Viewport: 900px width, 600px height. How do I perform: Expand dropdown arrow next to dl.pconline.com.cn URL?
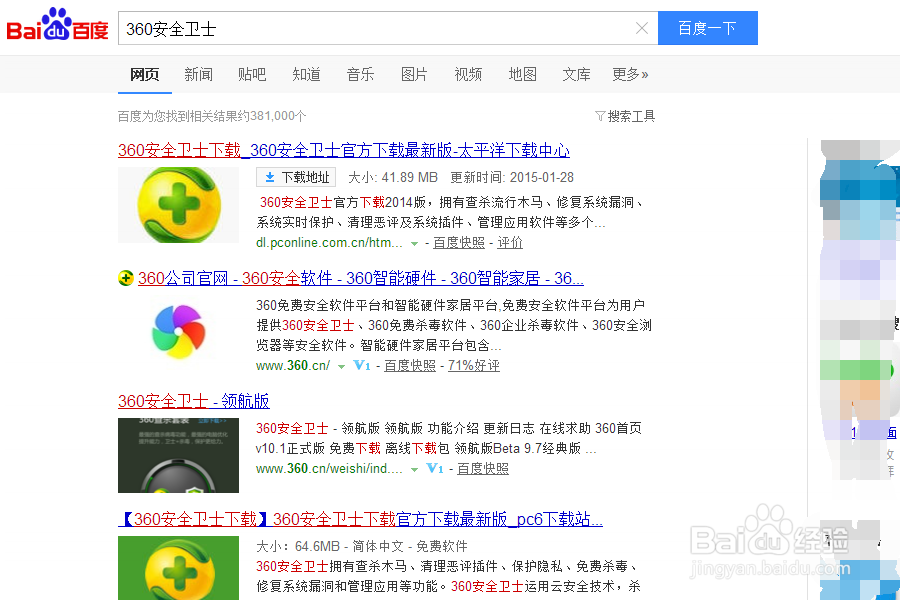tap(414, 244)
